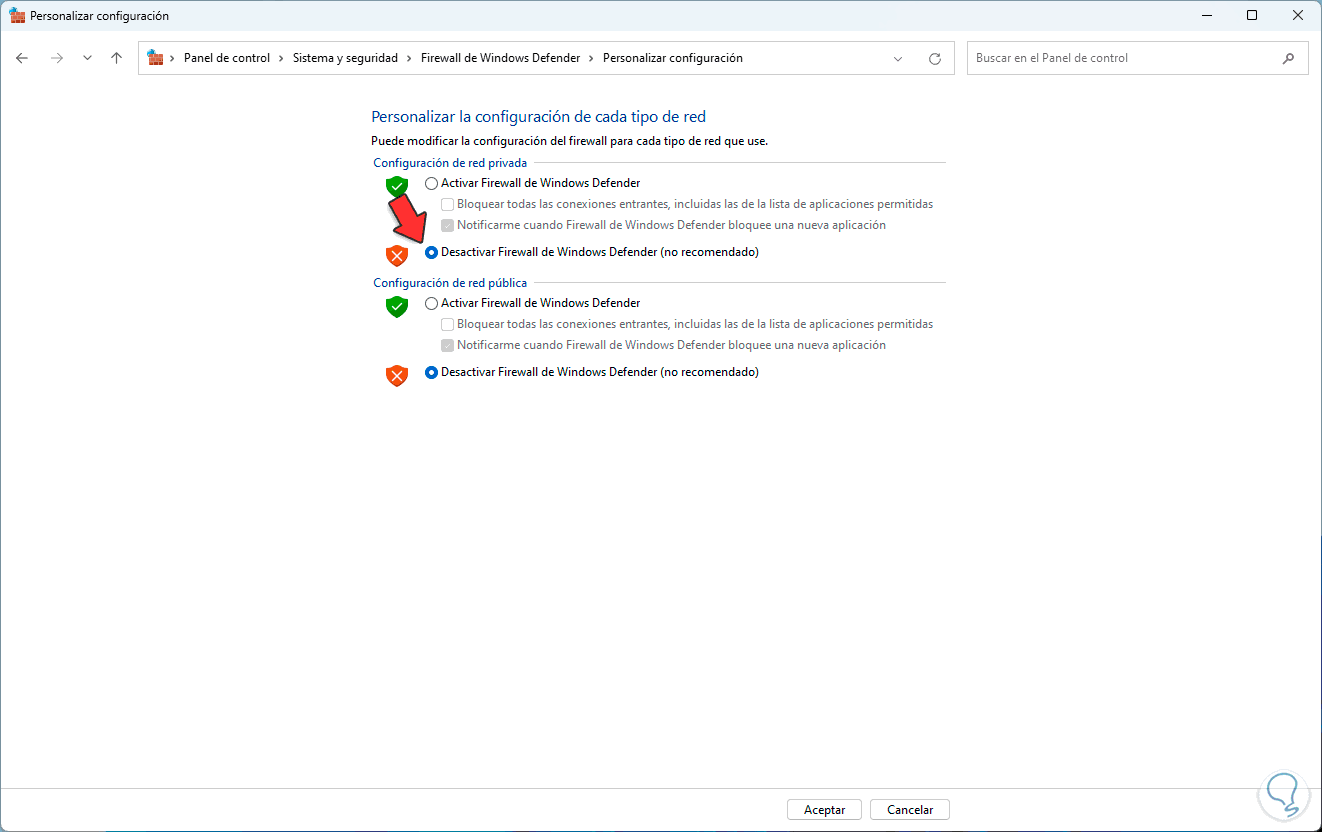Expand chevron after Panel de control

(282, 58)
